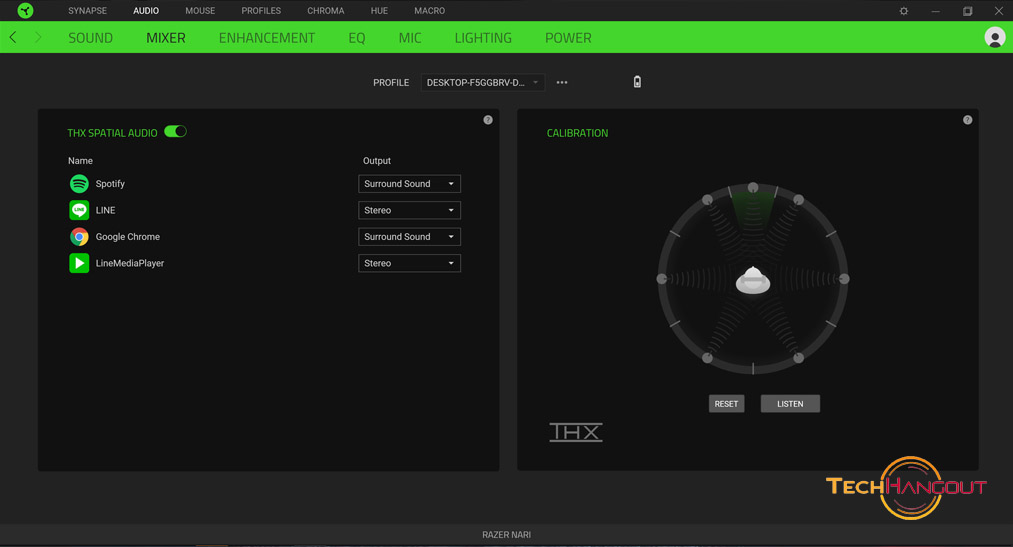1013x547 pixels.
Task: Open the settings gear icon
Action: pyautogui.click(x=904, y=11)
